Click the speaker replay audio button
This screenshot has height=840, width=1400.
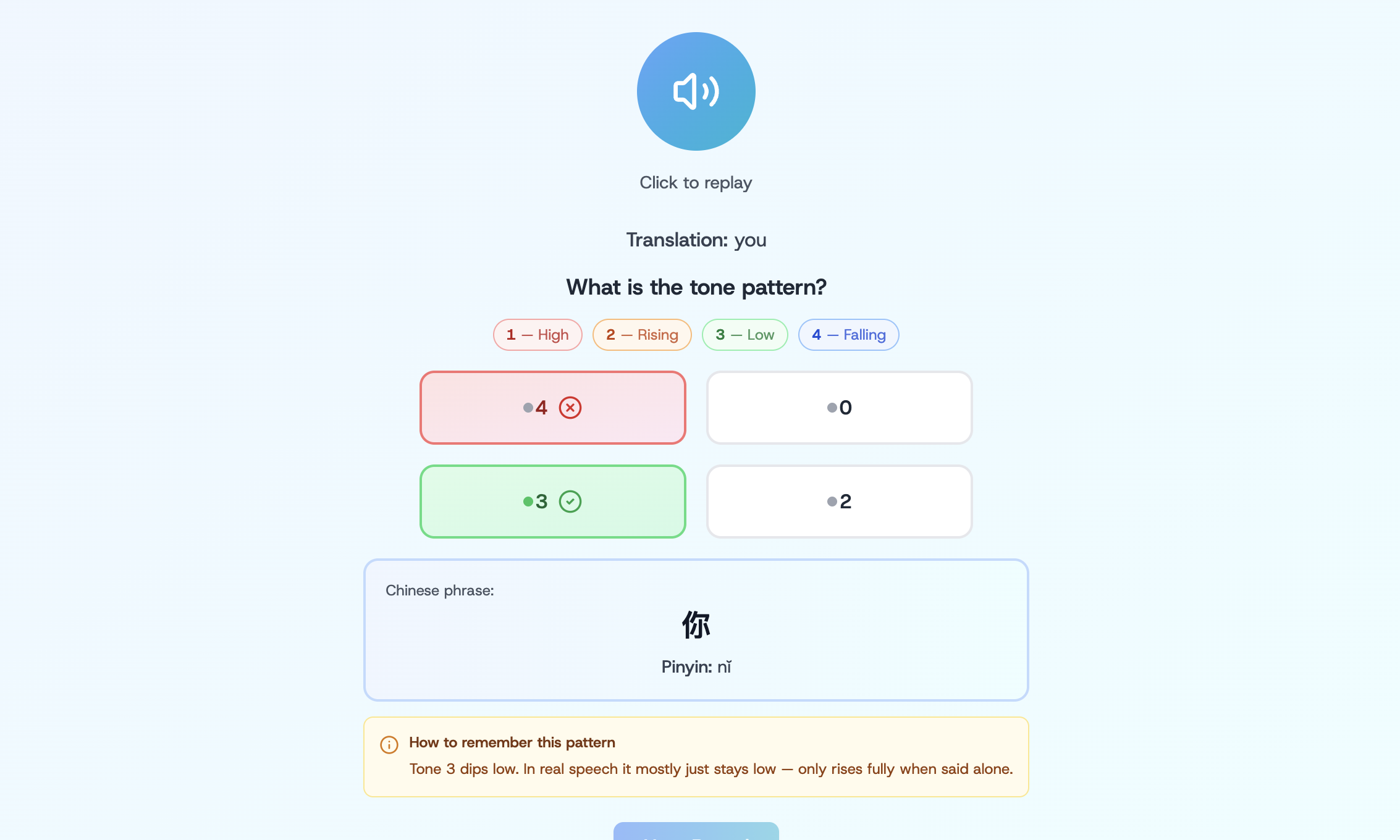[x=696, y=91]
